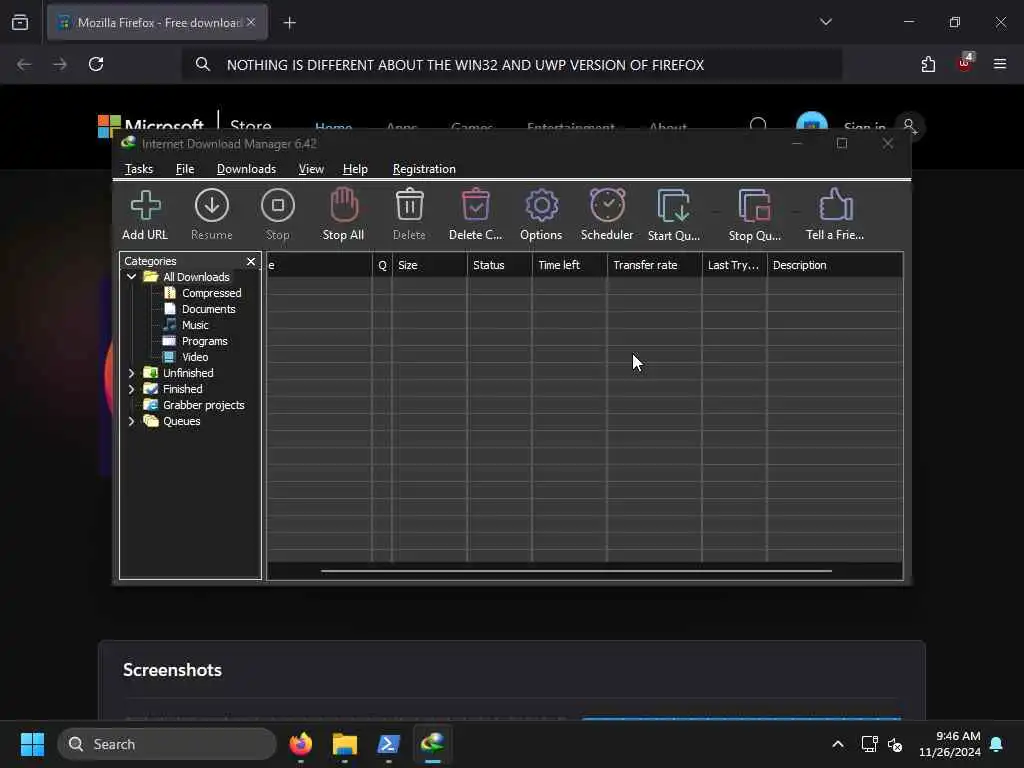The height and width of the screenshot is (768, 1024).
Task: Collapse the All Downloads tree node
Action: point(131,277)
